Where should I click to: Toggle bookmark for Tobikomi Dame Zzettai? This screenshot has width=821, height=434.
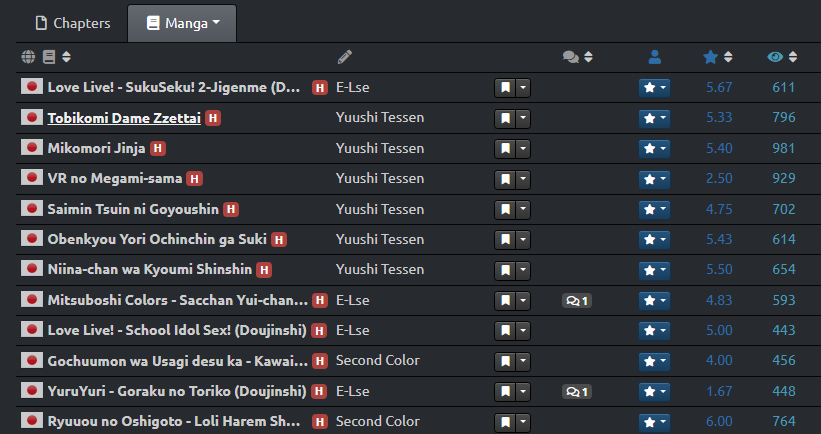coord(506,118)
